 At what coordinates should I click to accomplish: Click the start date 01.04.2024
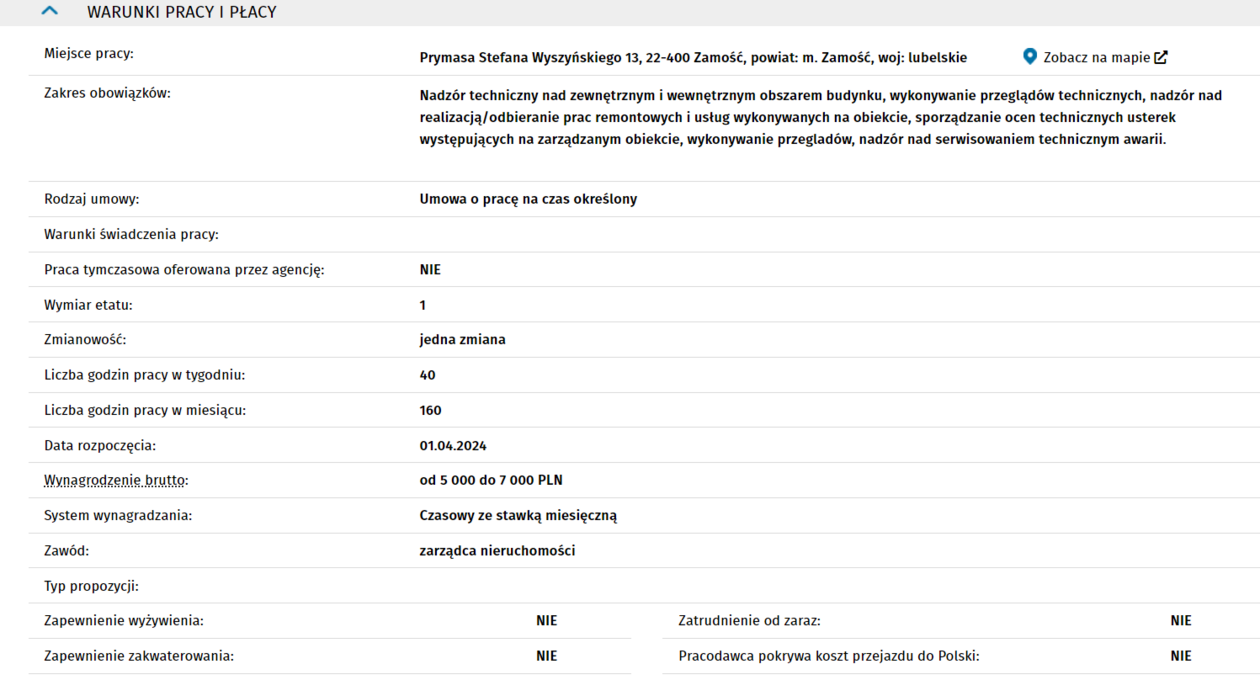453,445
